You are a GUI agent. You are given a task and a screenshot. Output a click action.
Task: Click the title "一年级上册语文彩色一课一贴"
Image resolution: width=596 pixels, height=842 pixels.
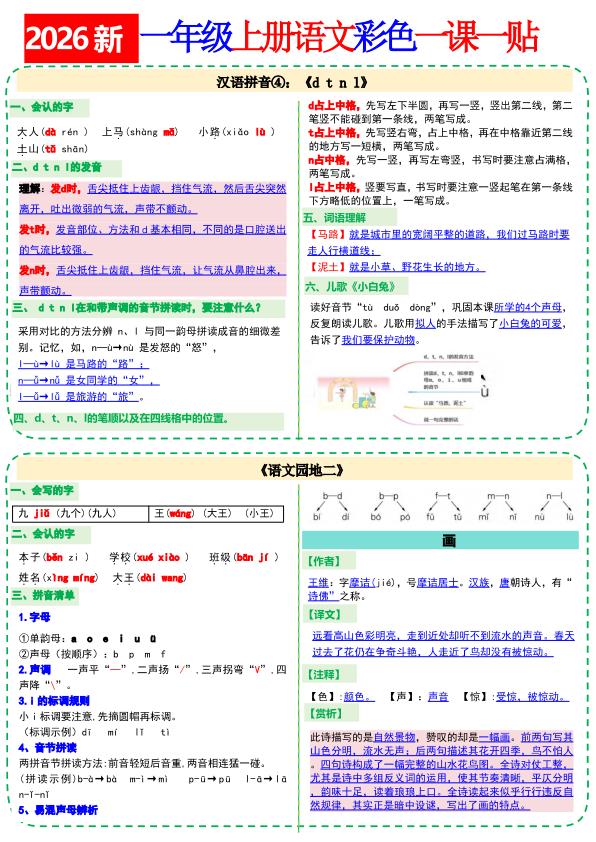pyautogui.click(x=339, y=37)
